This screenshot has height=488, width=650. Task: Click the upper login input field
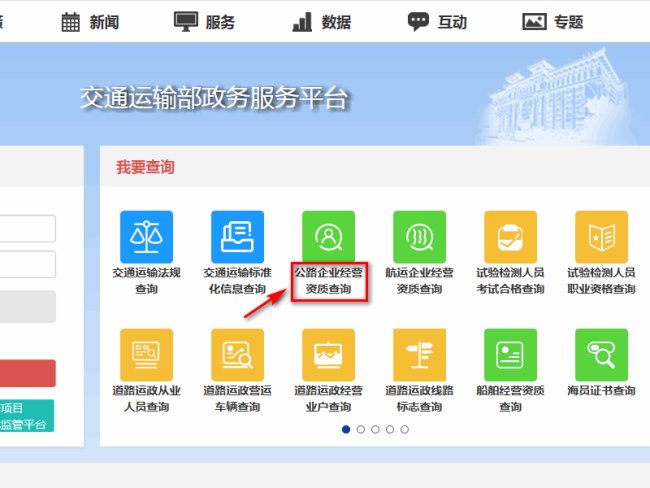pyautogui.click(x=27, y=228)
